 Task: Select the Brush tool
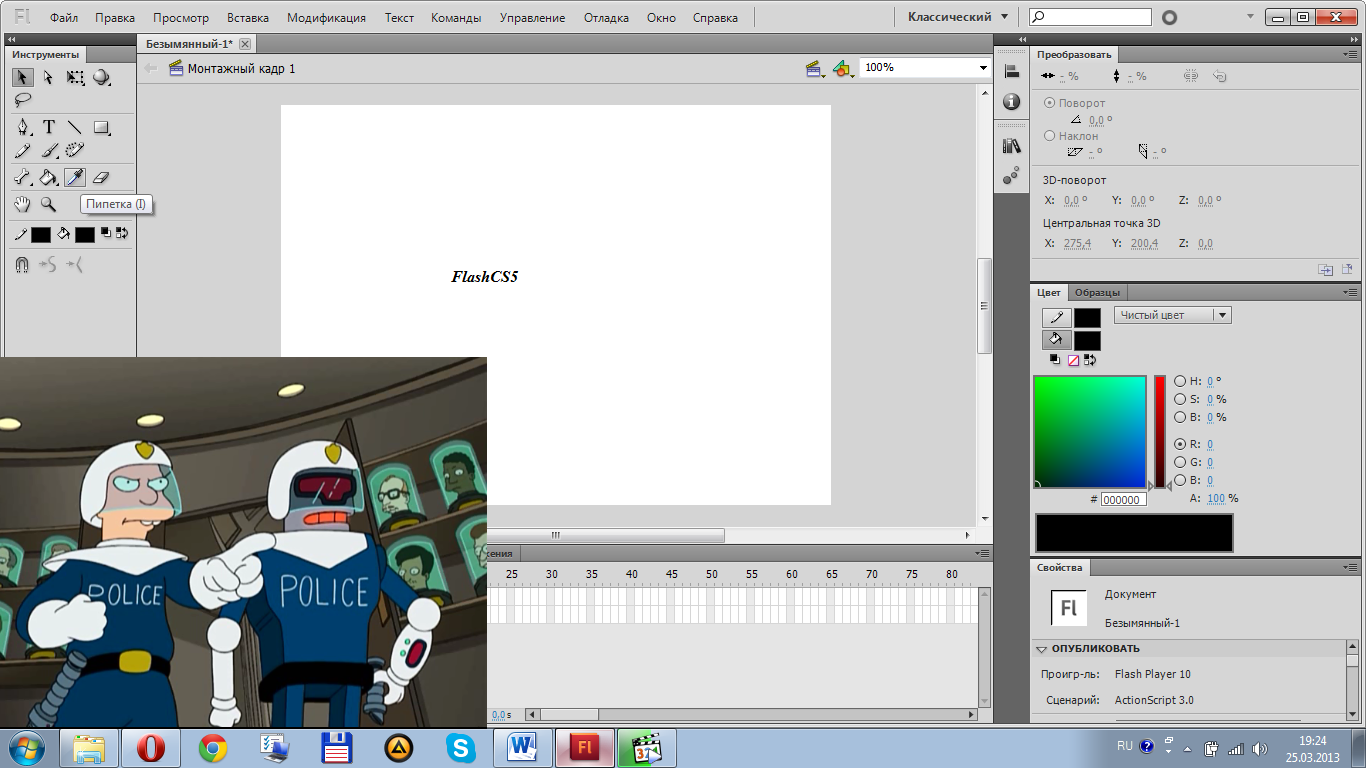click(48, 150)
